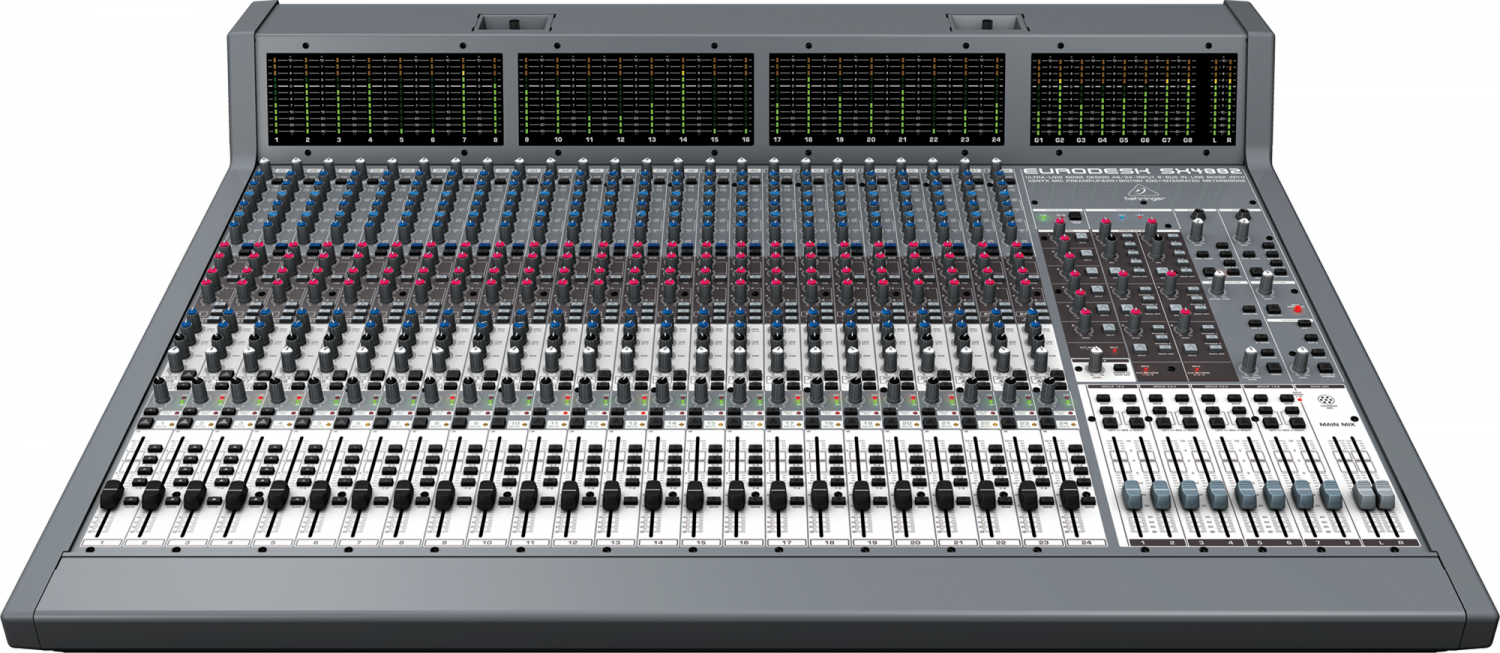Toggle channel 1 mute button above its fader
1500x653 pixels.
[145, 423]
